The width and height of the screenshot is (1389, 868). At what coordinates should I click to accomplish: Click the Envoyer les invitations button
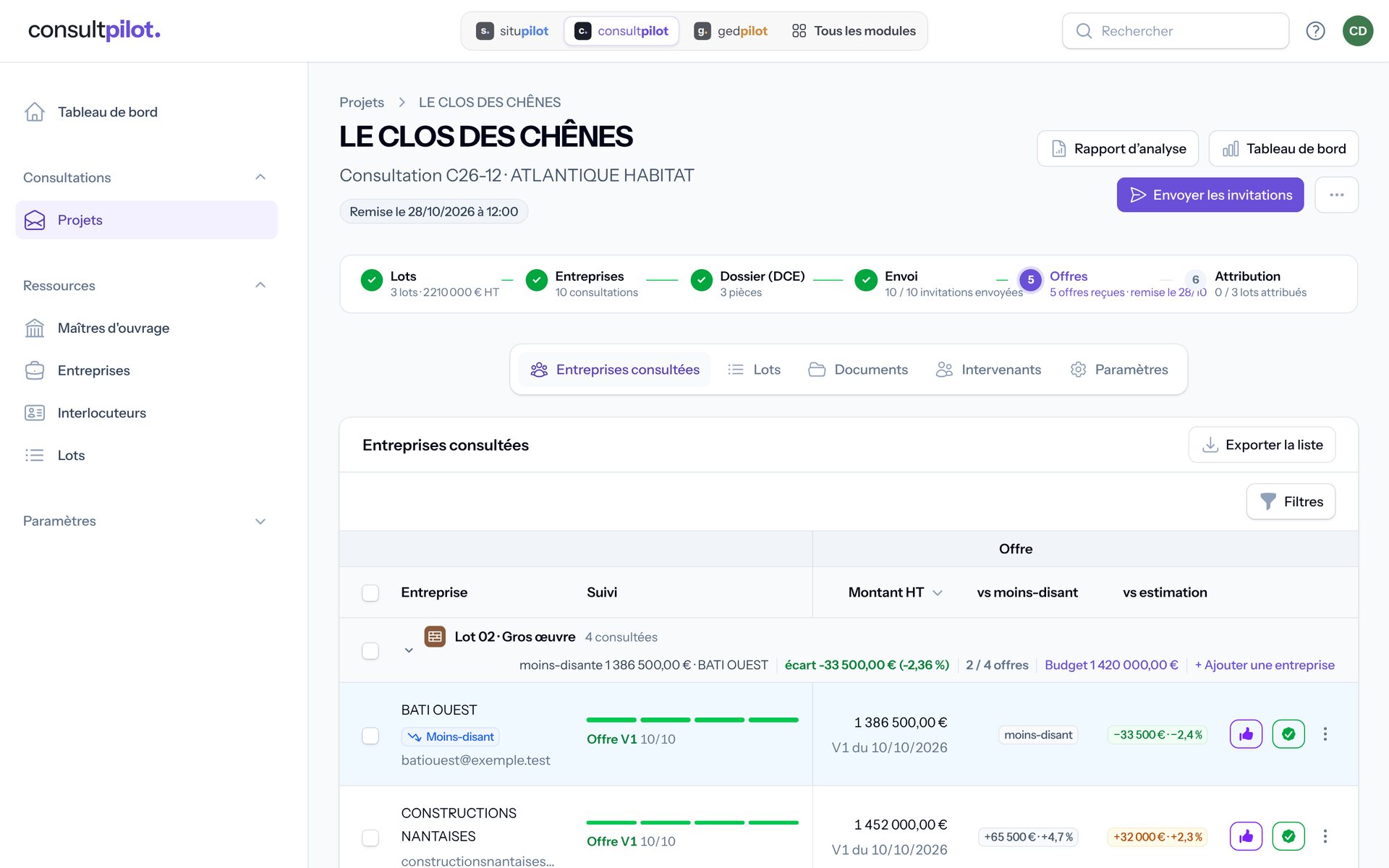click(1210, 195)
